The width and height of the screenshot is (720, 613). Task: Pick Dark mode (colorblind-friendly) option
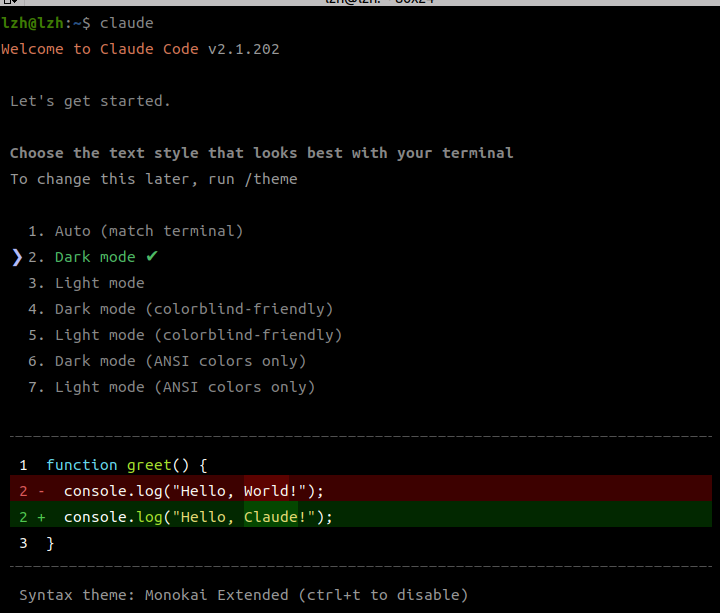(x=180, y=309)
